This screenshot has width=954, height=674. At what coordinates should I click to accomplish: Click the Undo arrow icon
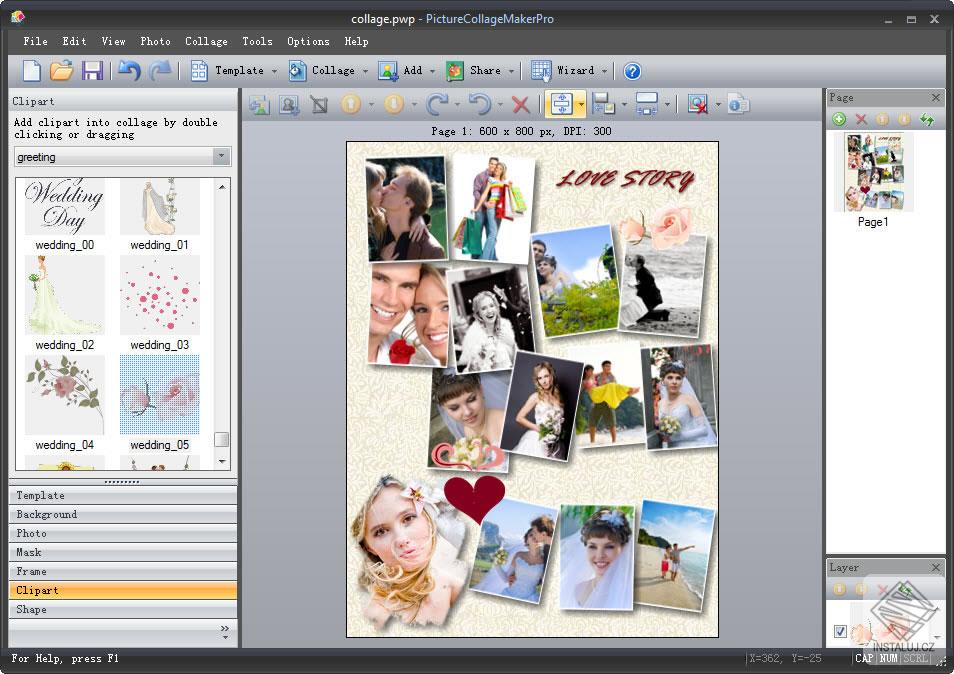pos(129,70)
